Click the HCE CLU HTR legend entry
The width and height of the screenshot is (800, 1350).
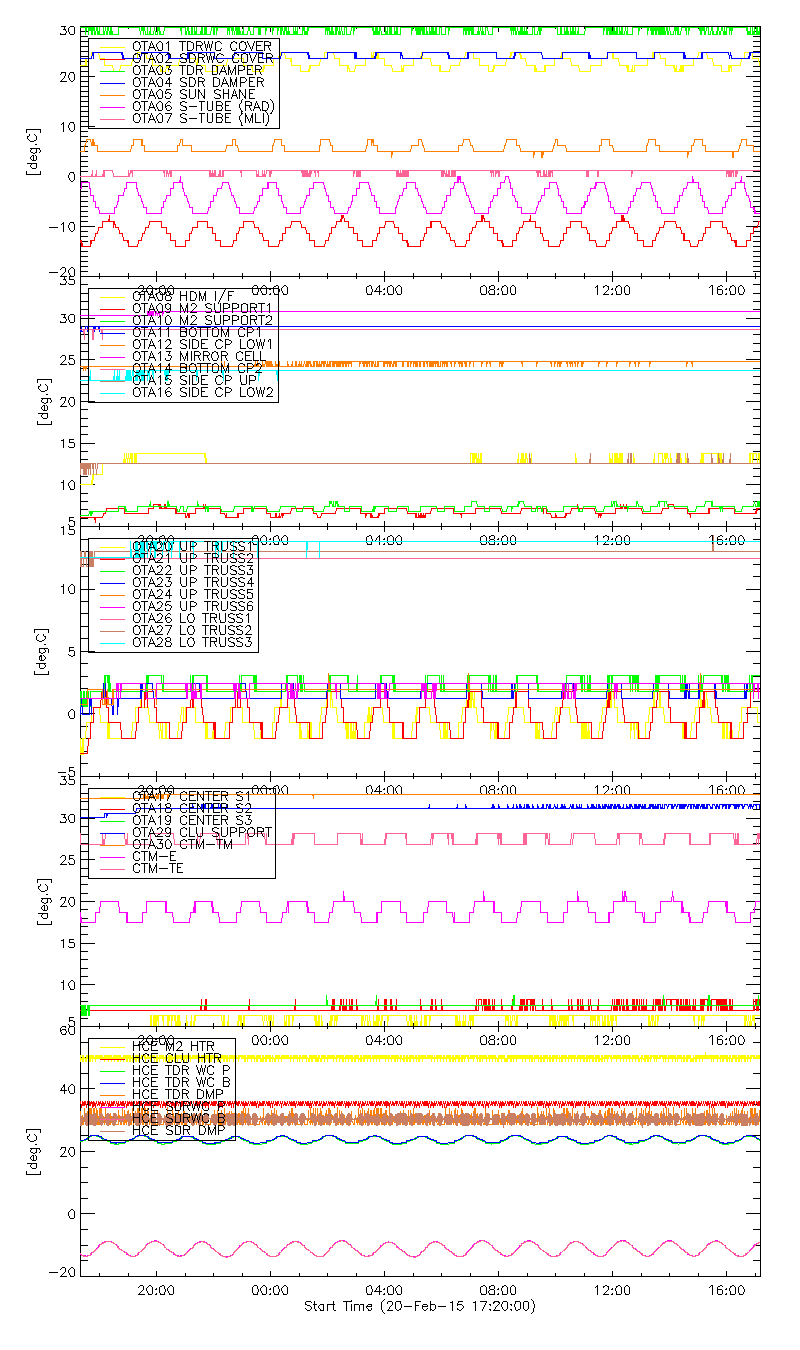coord(177,1058)
